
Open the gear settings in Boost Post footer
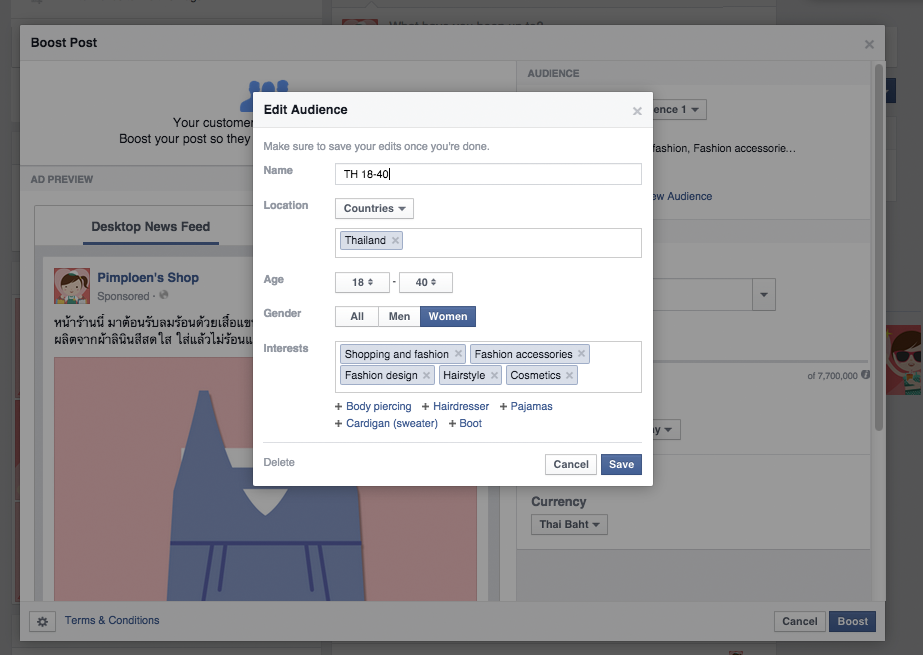click(x=42, y=621)
